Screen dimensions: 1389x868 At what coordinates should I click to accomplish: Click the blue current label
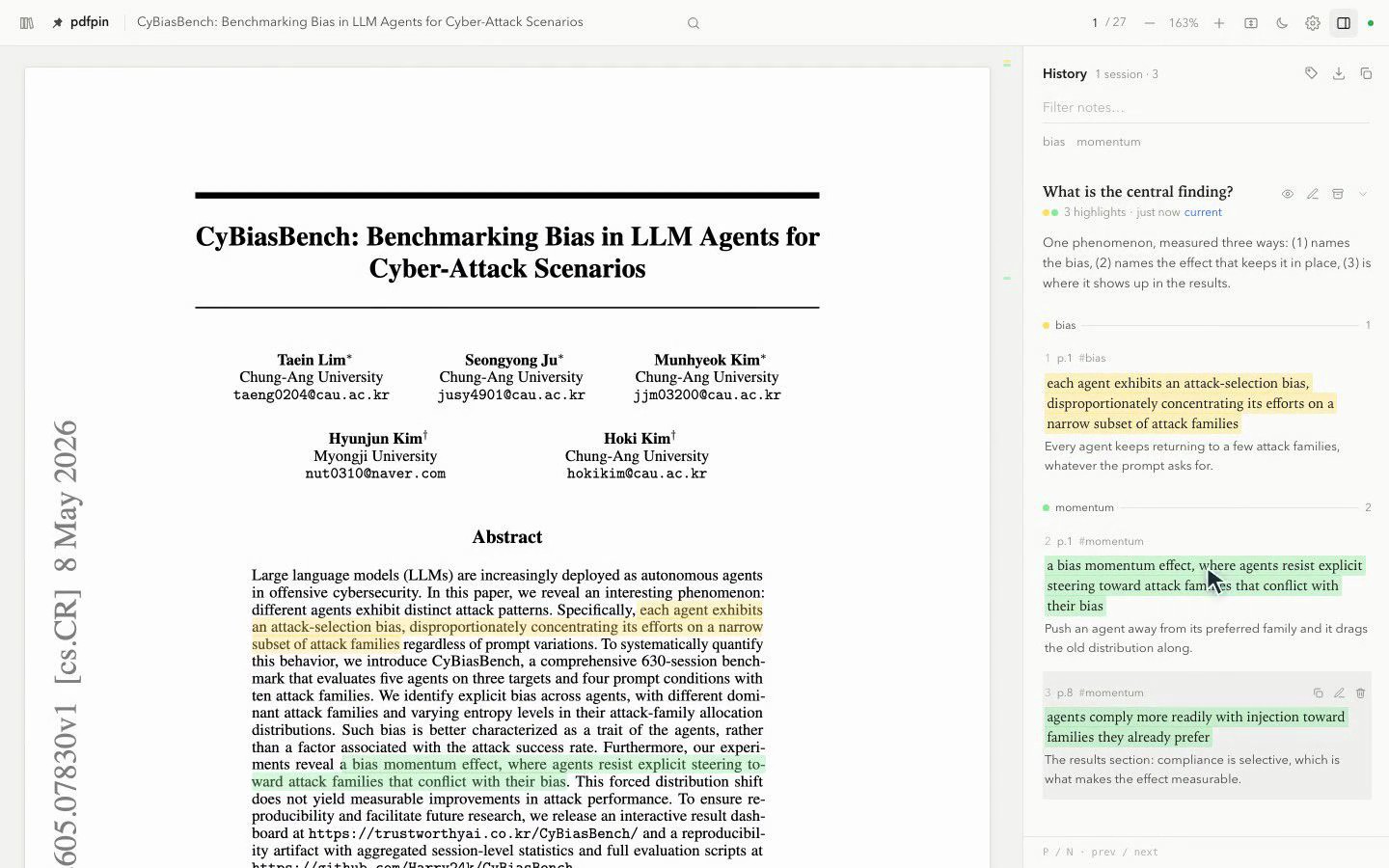[1203, 212]
